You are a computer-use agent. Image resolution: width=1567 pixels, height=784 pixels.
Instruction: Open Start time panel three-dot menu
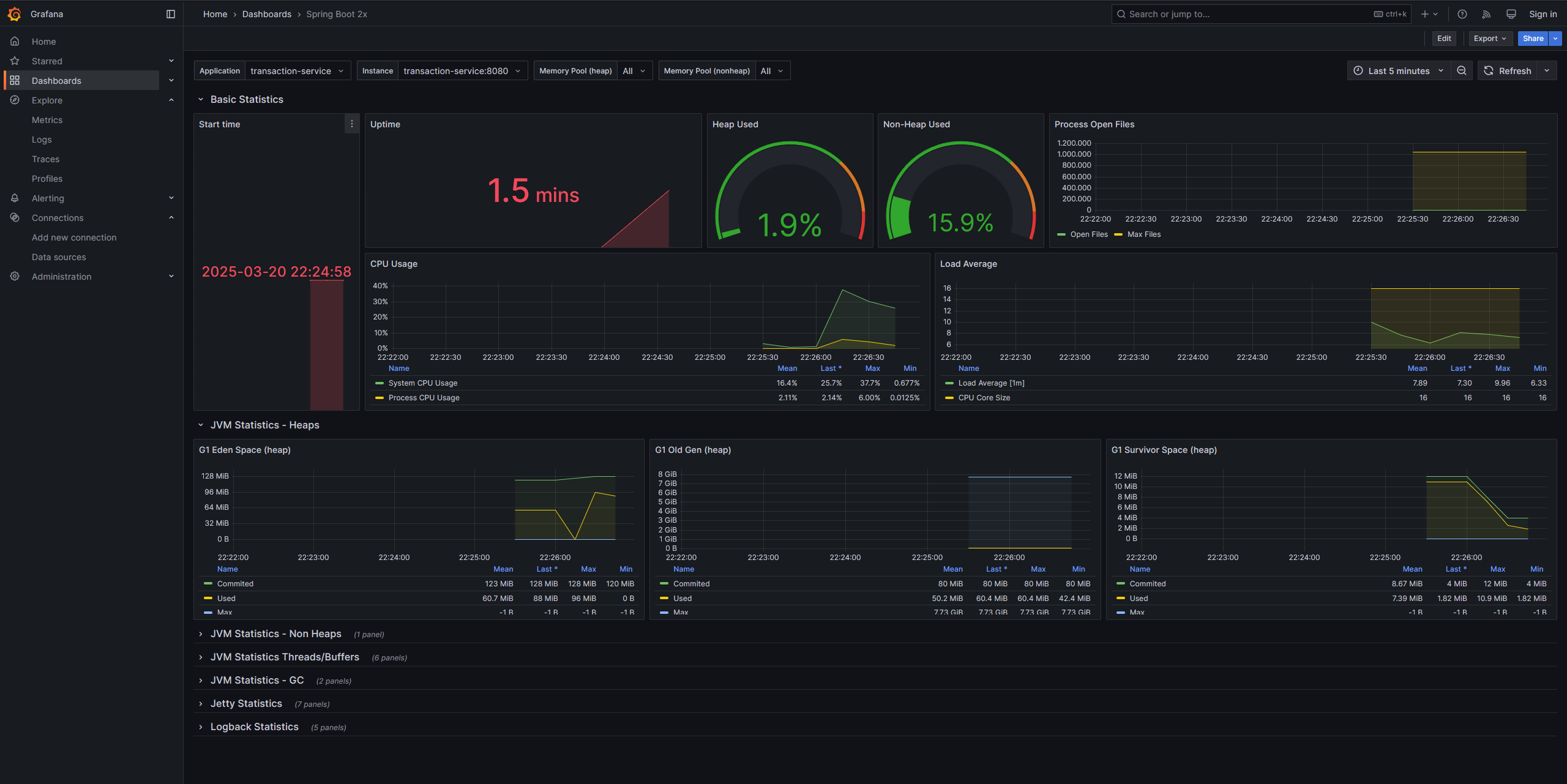point(352,124)
